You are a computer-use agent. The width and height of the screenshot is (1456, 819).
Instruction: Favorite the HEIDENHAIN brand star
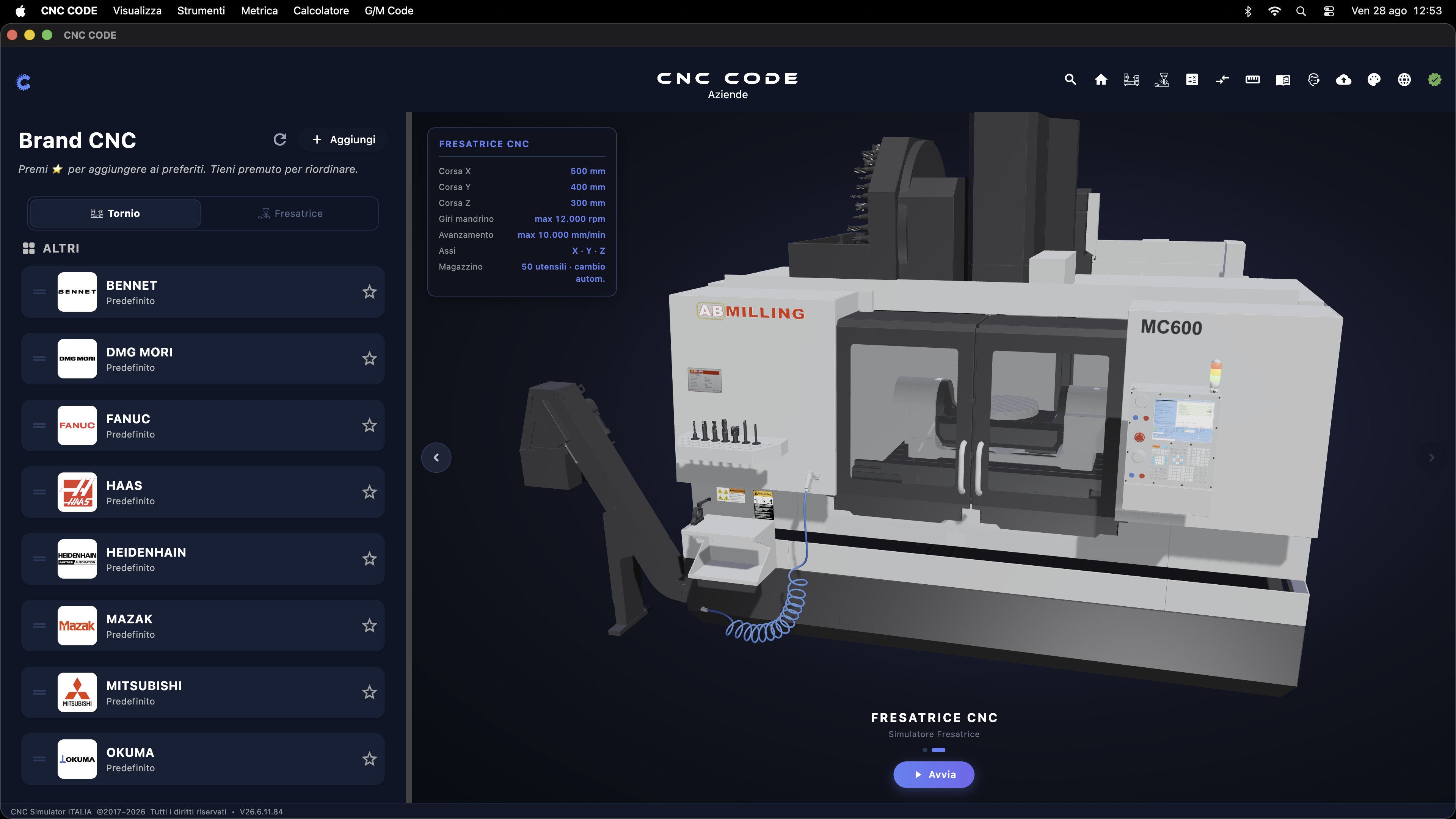[370, 559]
